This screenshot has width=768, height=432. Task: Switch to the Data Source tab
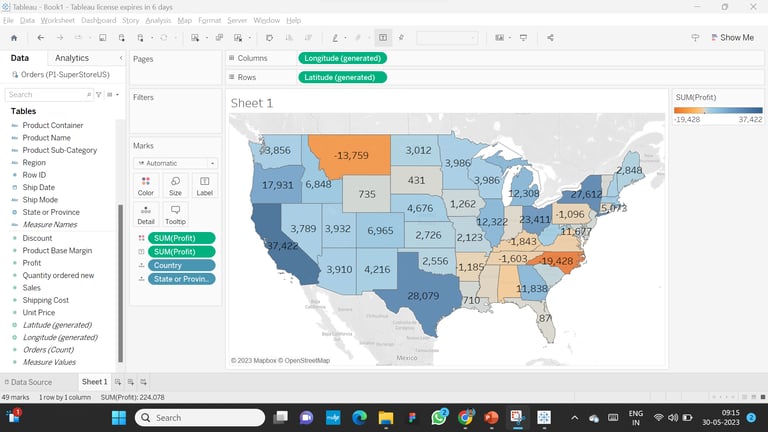point(28,382)
